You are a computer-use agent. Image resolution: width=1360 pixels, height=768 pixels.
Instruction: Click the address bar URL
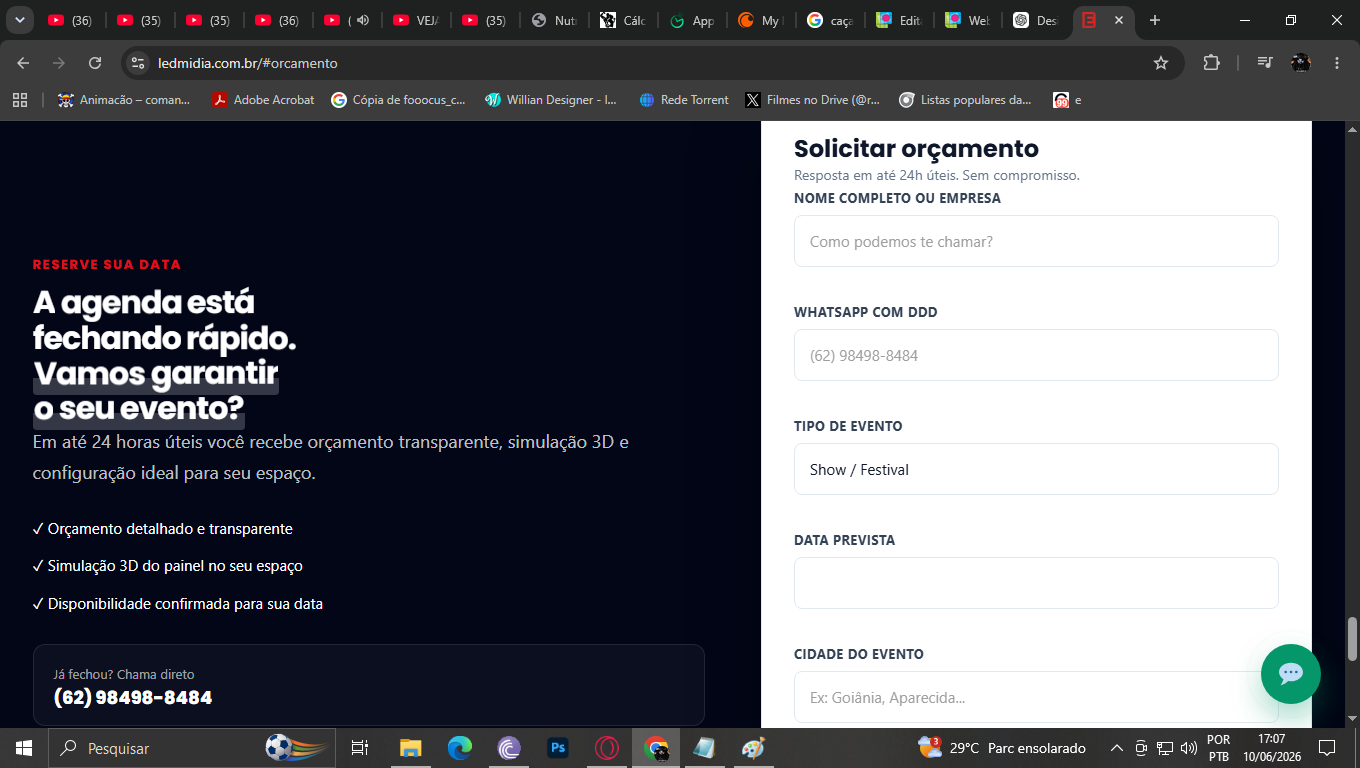247,63
